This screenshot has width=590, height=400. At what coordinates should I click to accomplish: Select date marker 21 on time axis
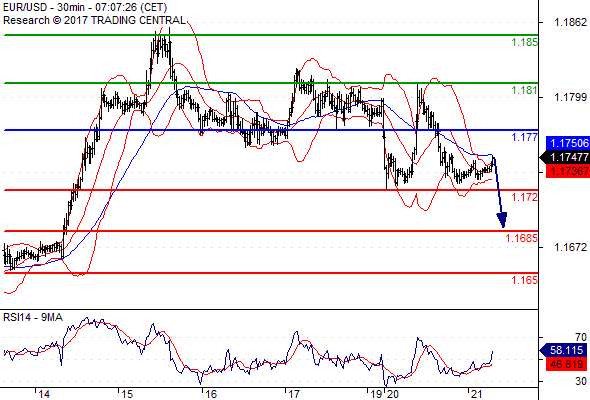click(x=476, y=394)
